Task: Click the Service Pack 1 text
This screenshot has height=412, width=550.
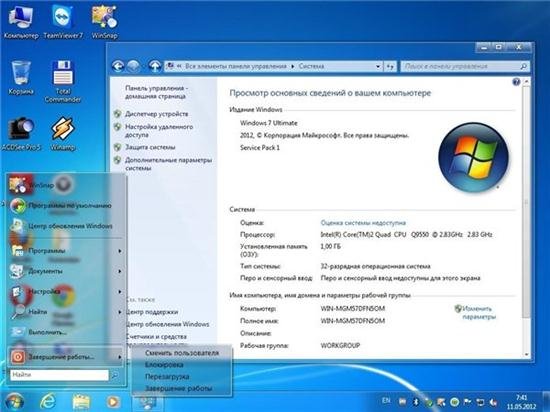Action: (260, 148)
